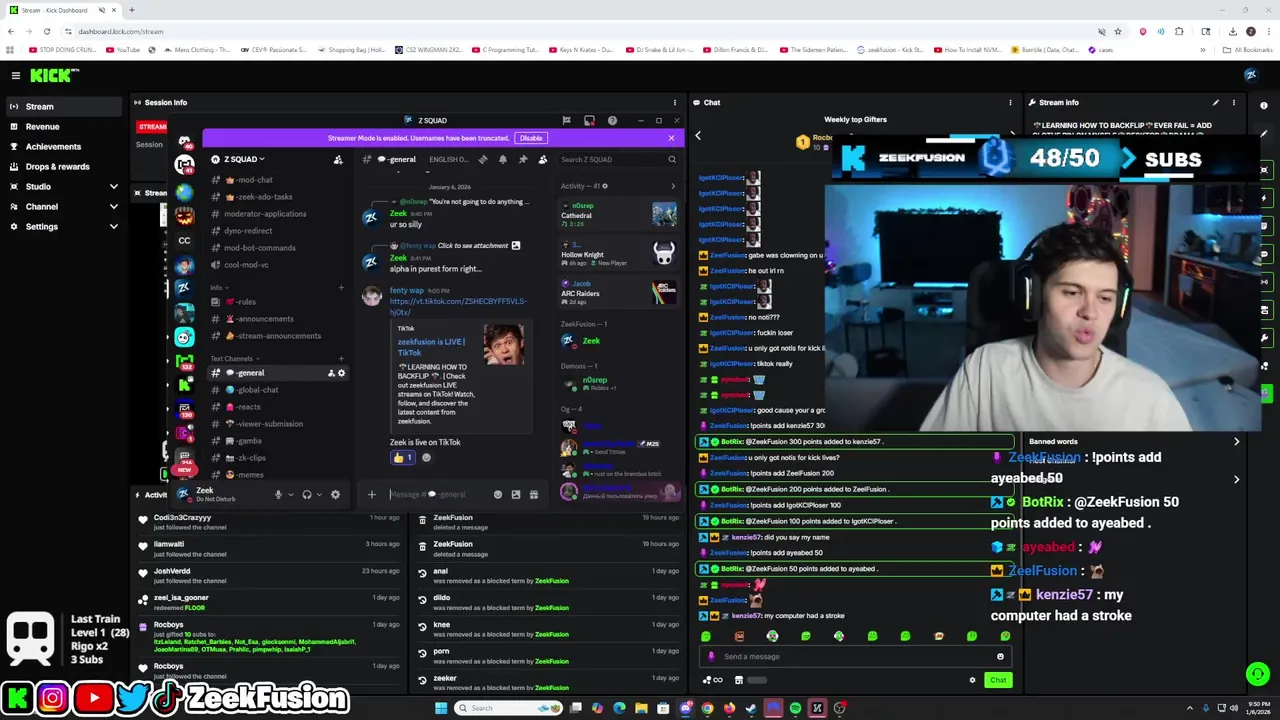Open the vt.tiktok.com link in chat
The width and height of the screenshot is (1280, 720).
click(458, 306)
